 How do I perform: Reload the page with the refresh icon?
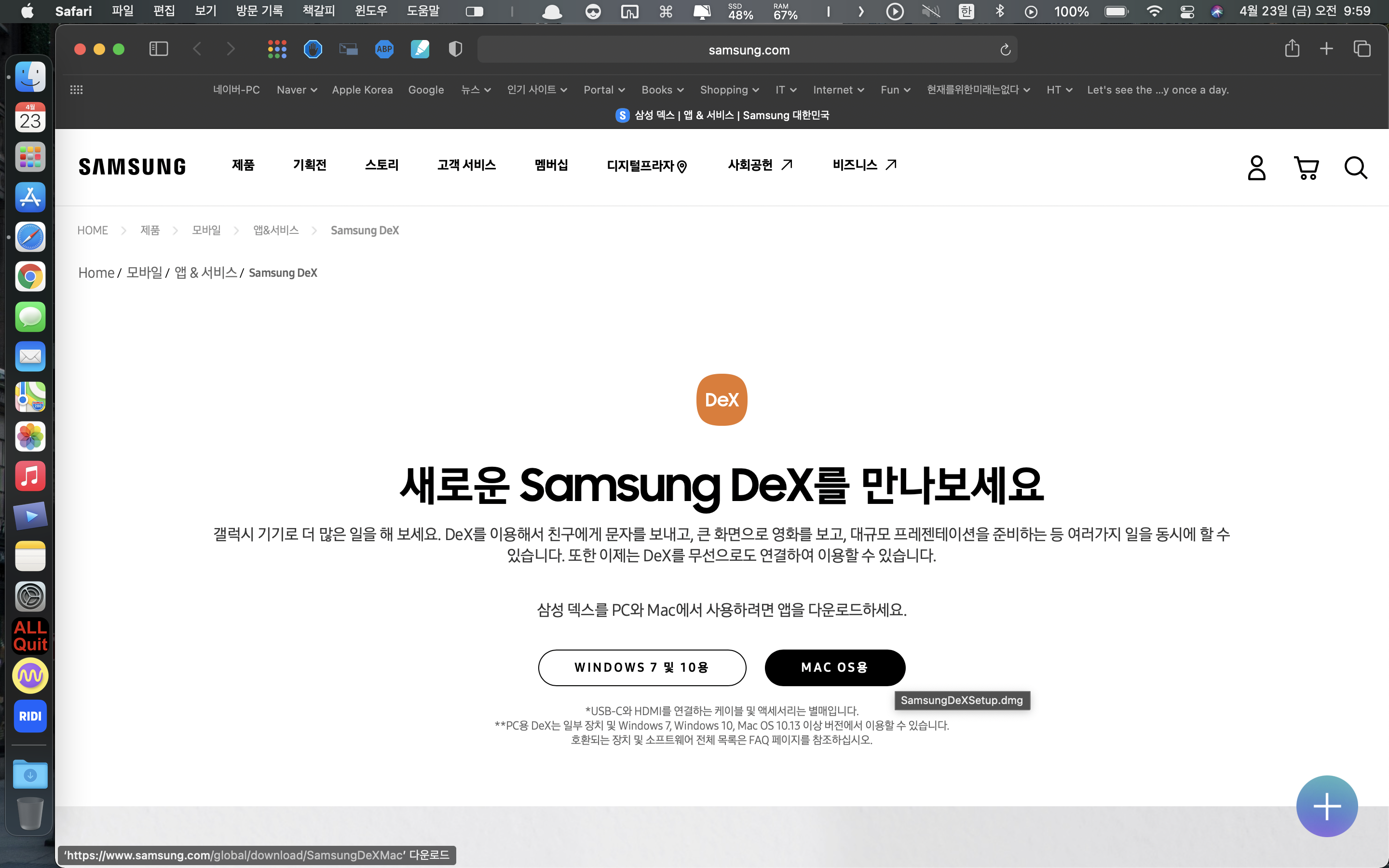tap(1005, 50)
